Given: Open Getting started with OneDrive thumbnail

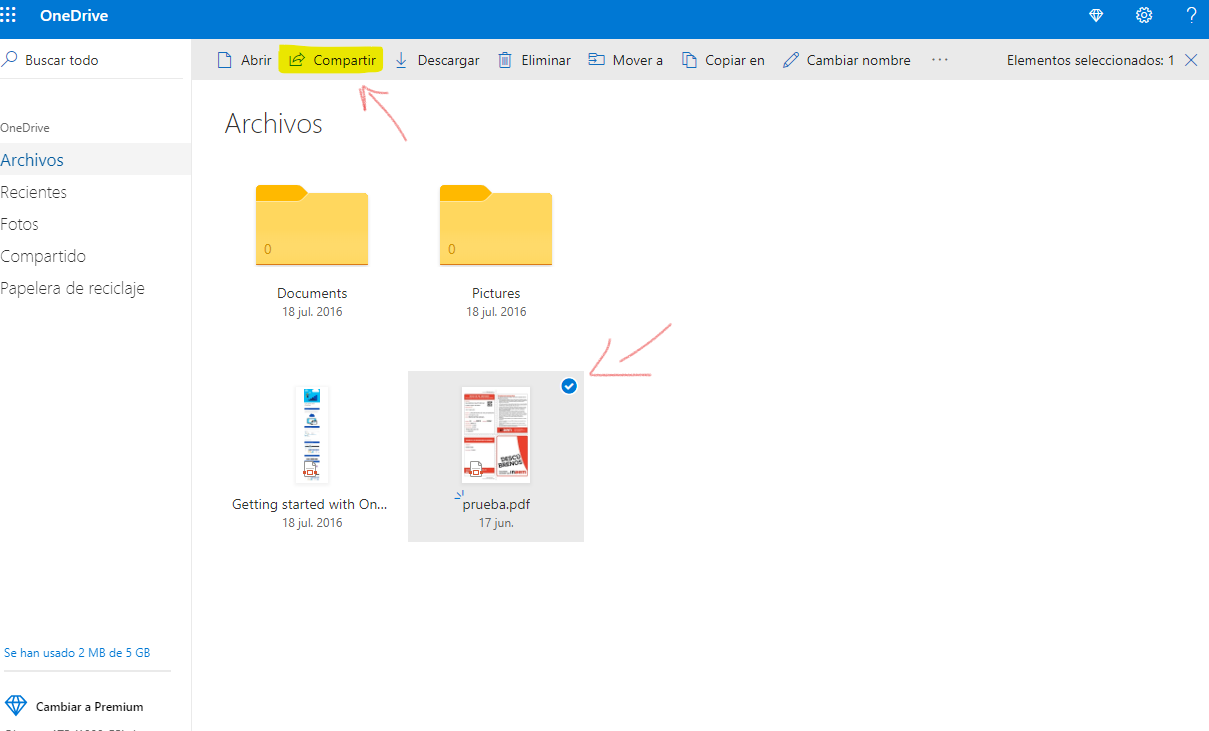Looking at the screenshot, I should (x=312, y=435).
